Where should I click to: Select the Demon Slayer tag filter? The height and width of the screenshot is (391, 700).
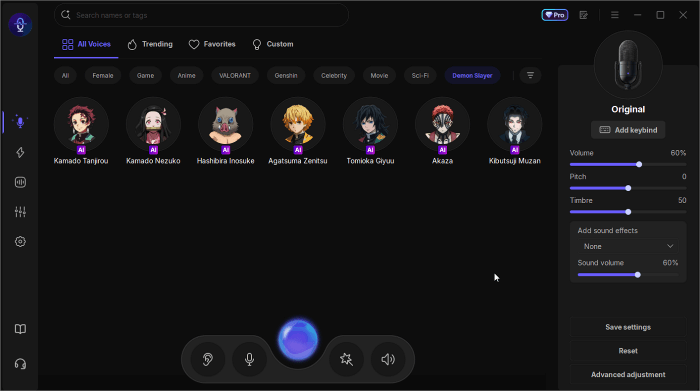point(472,75)
